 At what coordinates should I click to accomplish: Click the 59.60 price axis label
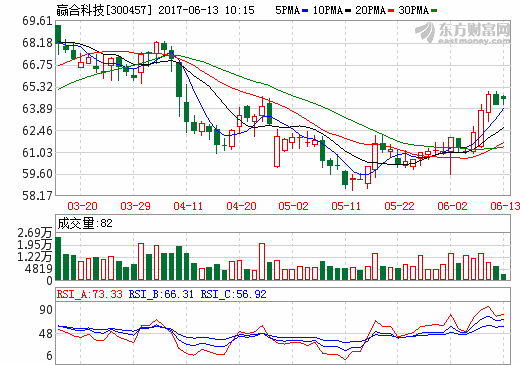pos(37,174)
